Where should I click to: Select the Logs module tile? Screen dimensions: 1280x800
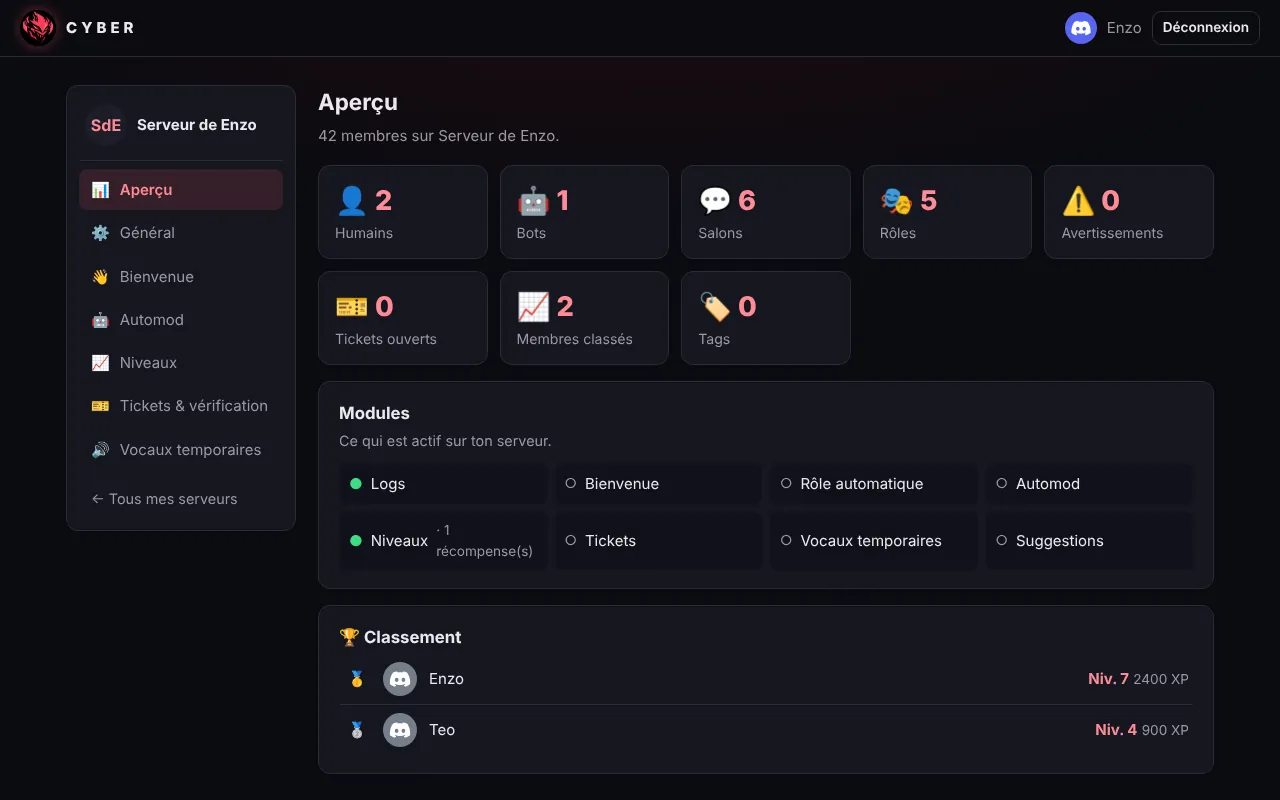443,484
